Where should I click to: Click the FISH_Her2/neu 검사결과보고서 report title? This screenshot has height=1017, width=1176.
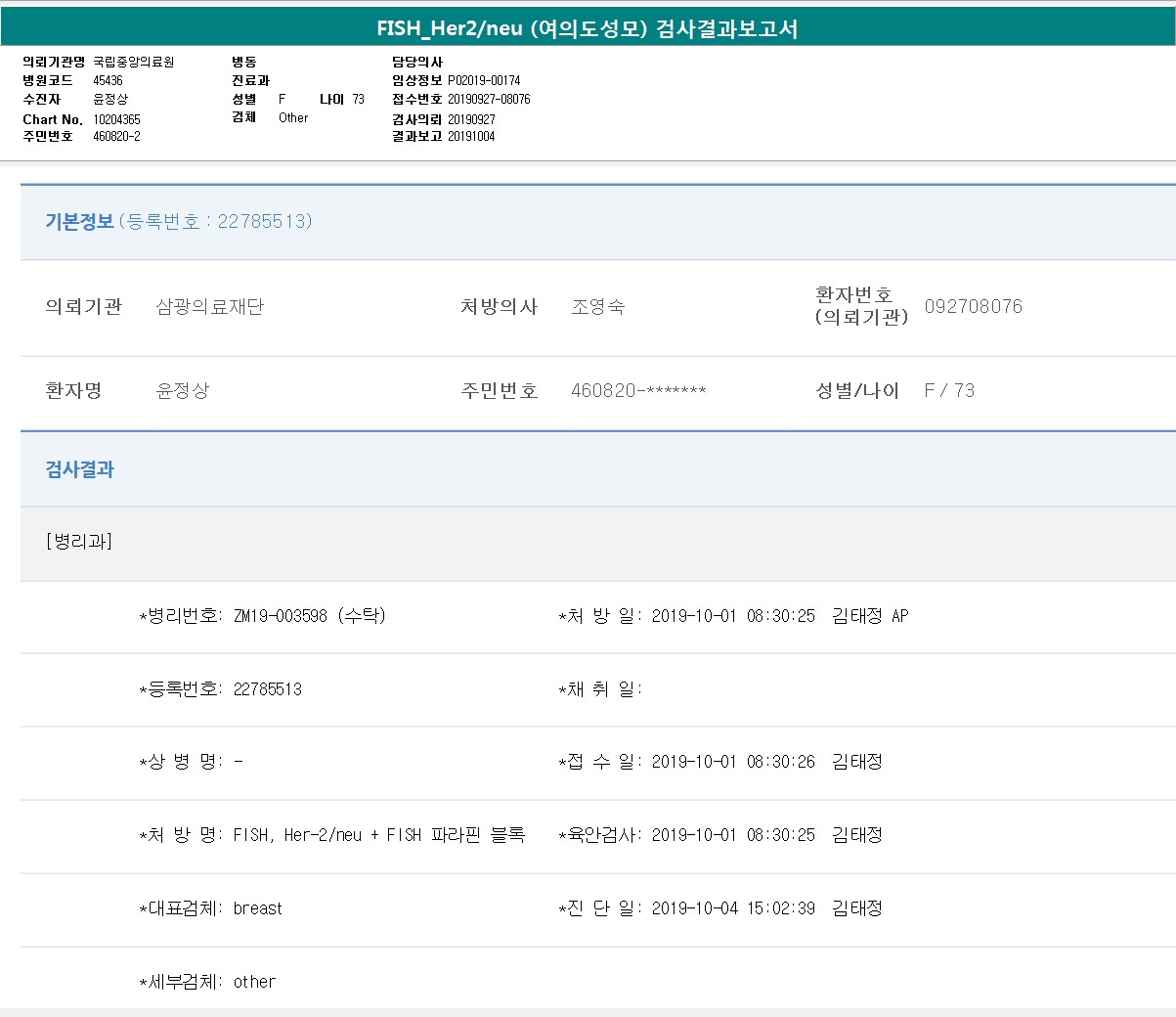588,28
